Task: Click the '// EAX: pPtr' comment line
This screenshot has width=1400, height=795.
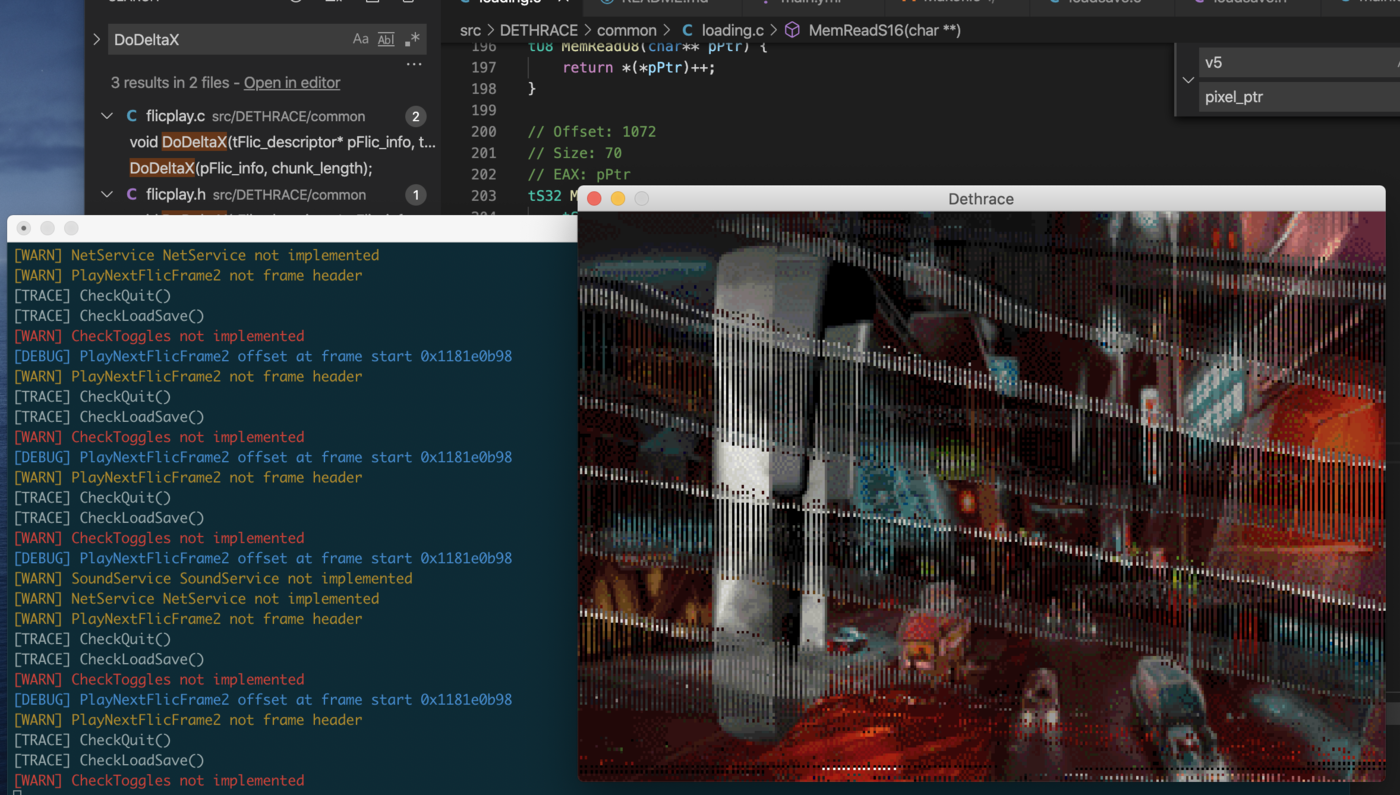Action: pos(579,174)
